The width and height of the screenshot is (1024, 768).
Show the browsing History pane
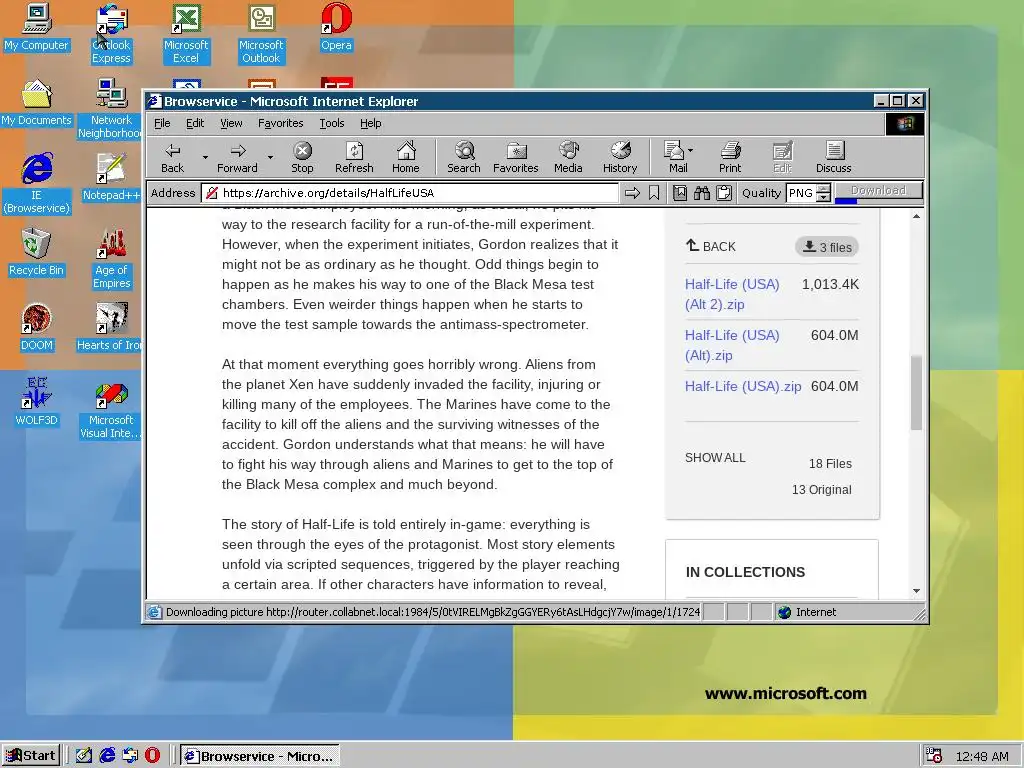click(620, 158)
